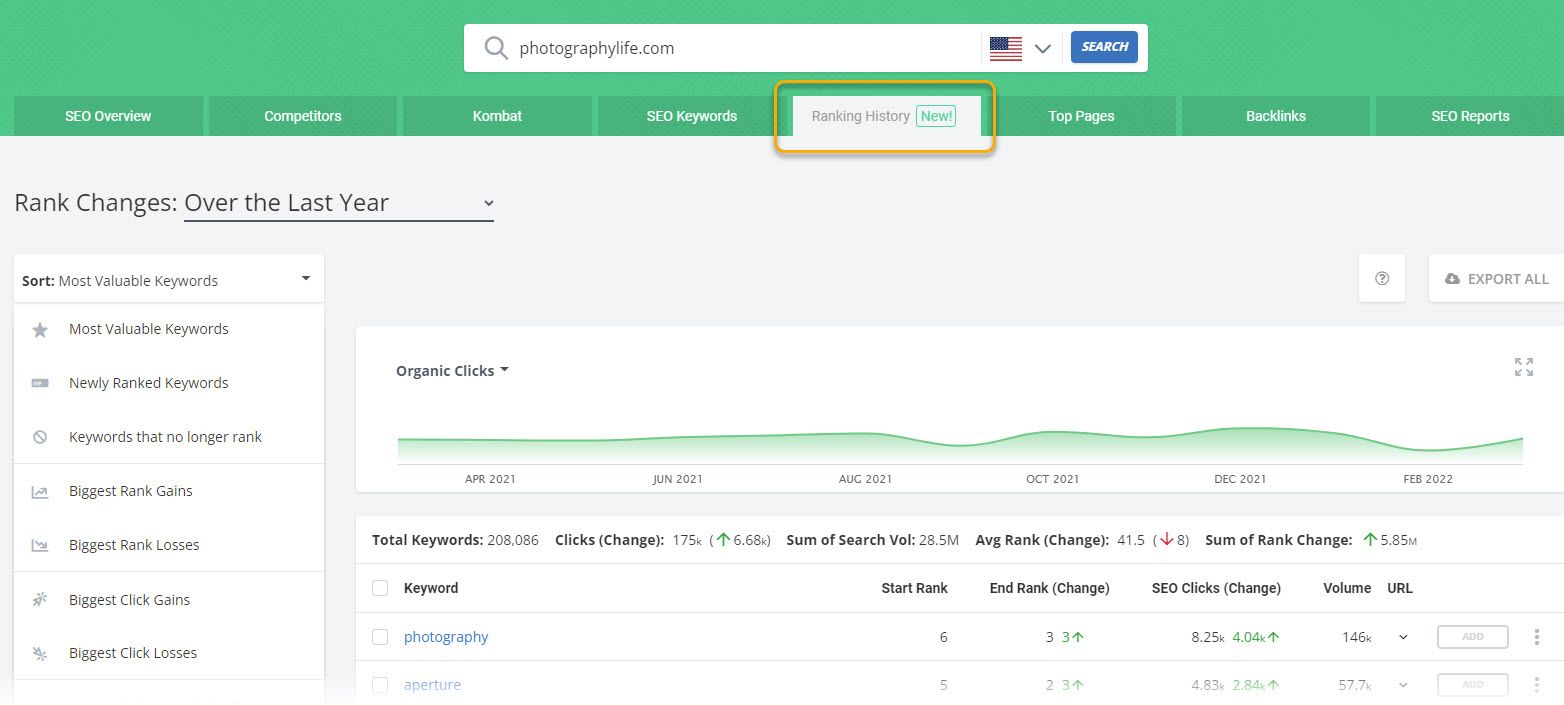Click the help question mark icon
The image size is (1564, 705).
[x=1382, y=279]
